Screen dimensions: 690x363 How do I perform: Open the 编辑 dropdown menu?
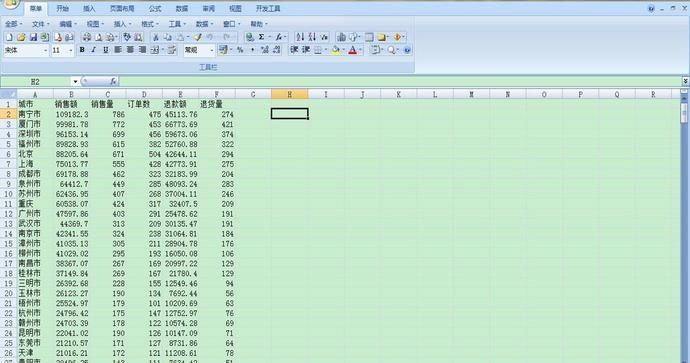pos(68,24)
